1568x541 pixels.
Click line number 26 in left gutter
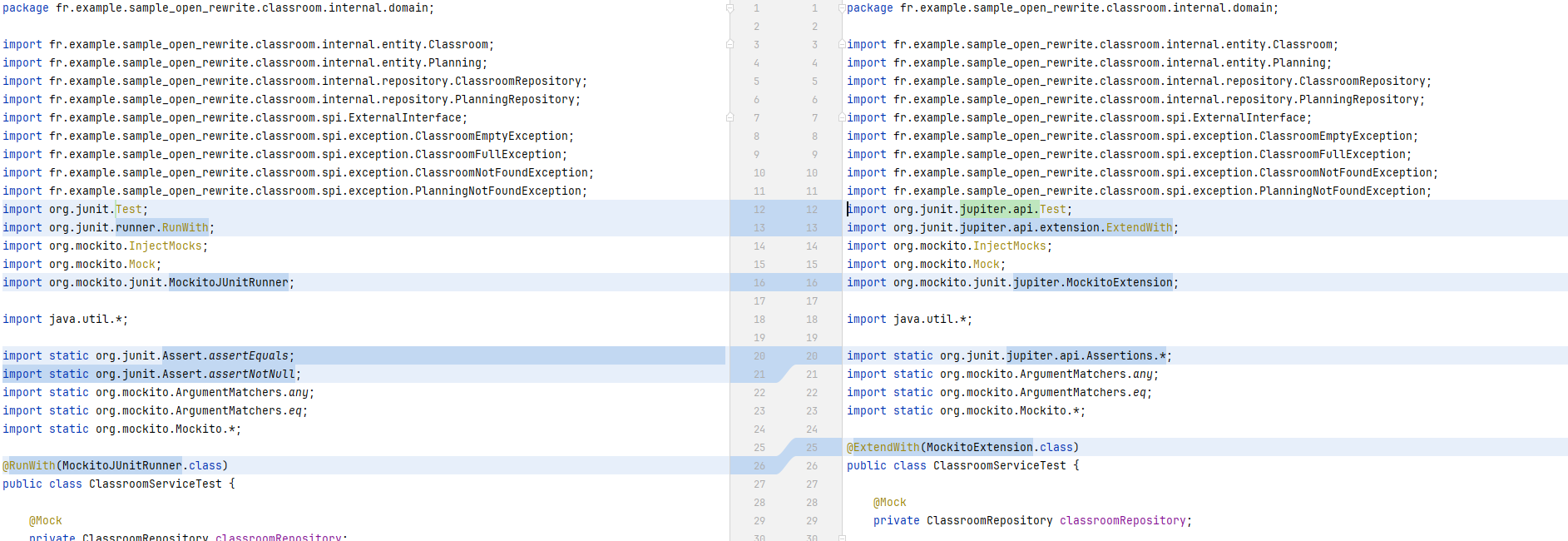759,466
